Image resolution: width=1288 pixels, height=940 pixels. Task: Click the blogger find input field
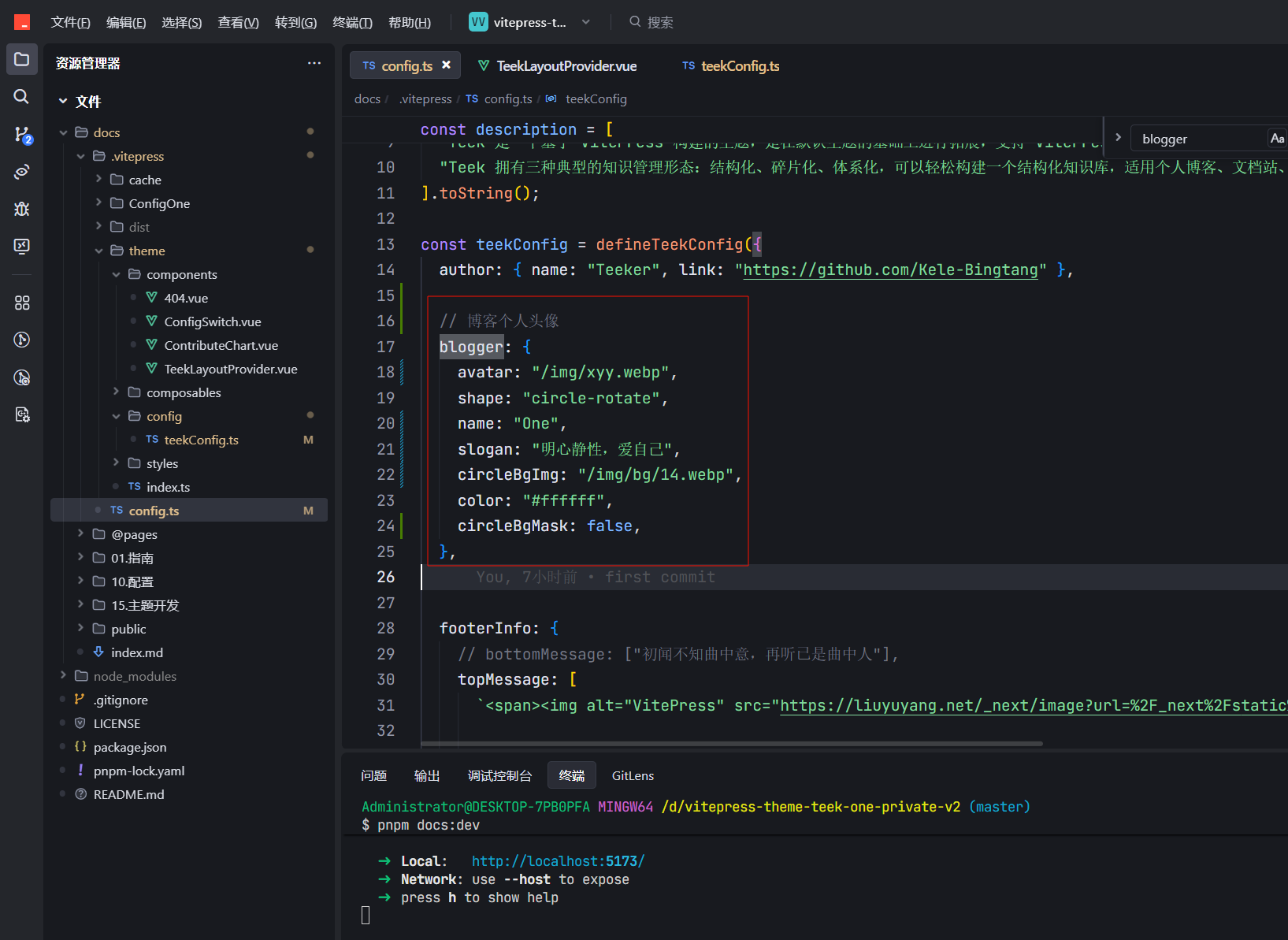point(1198,139)
